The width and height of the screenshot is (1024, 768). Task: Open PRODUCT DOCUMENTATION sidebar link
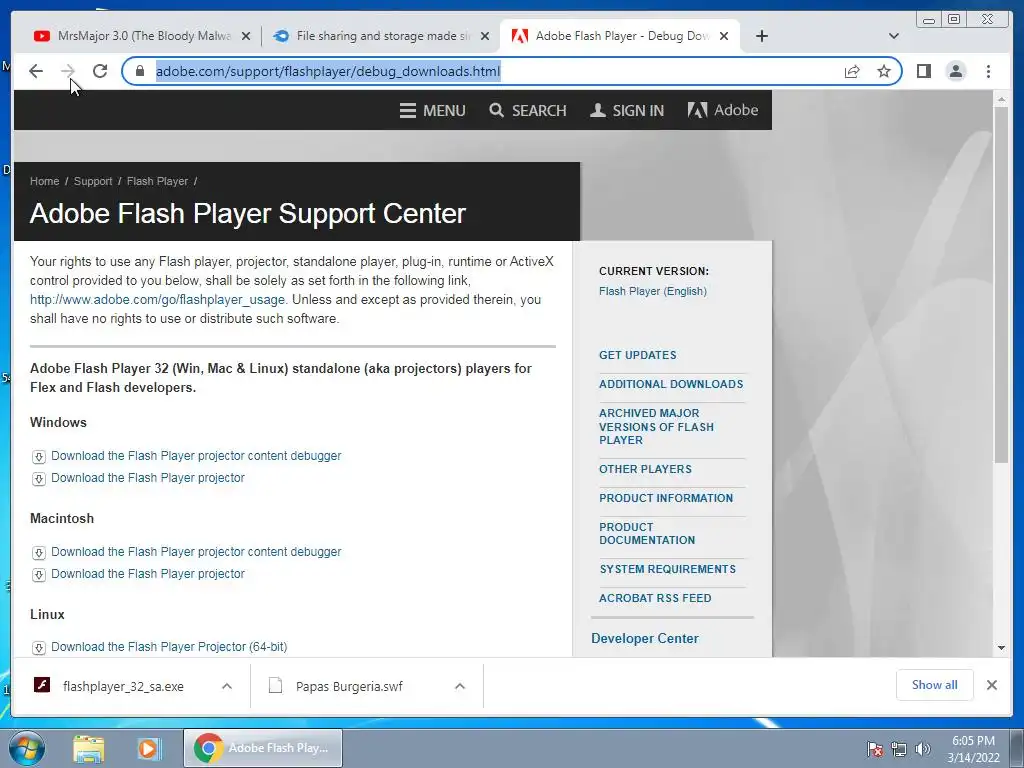[x=647, y=534]
